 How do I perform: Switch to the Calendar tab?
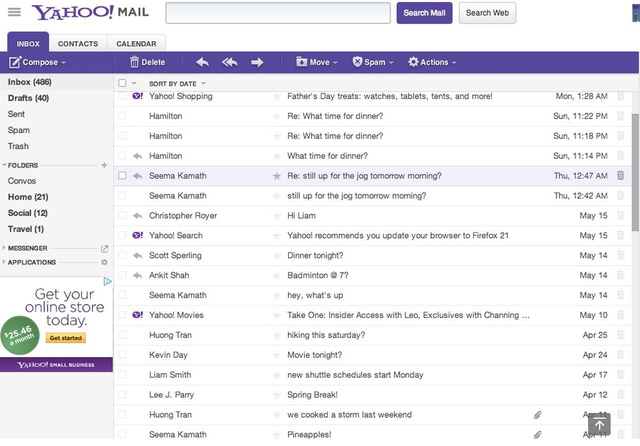click(x=136, y=43)
